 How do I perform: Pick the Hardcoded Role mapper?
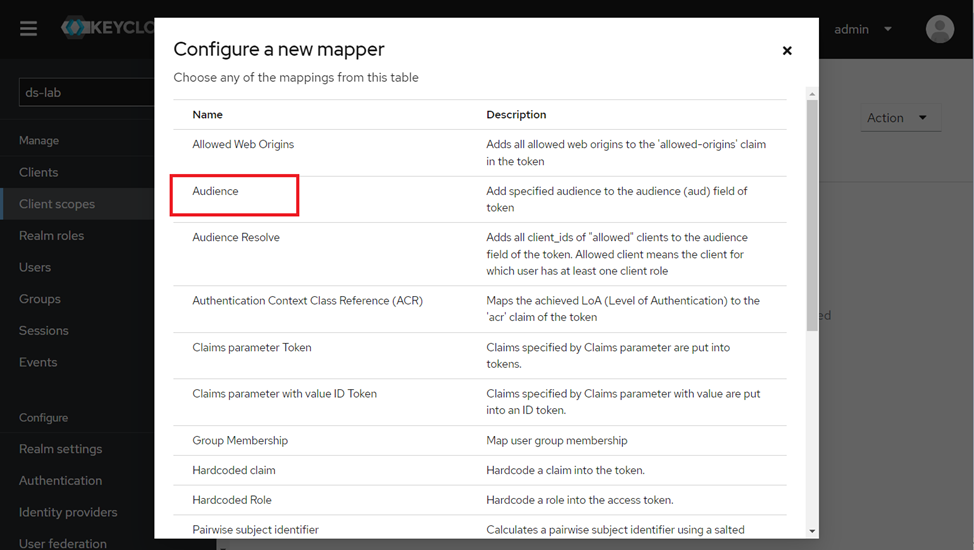(x=232, y=500)
